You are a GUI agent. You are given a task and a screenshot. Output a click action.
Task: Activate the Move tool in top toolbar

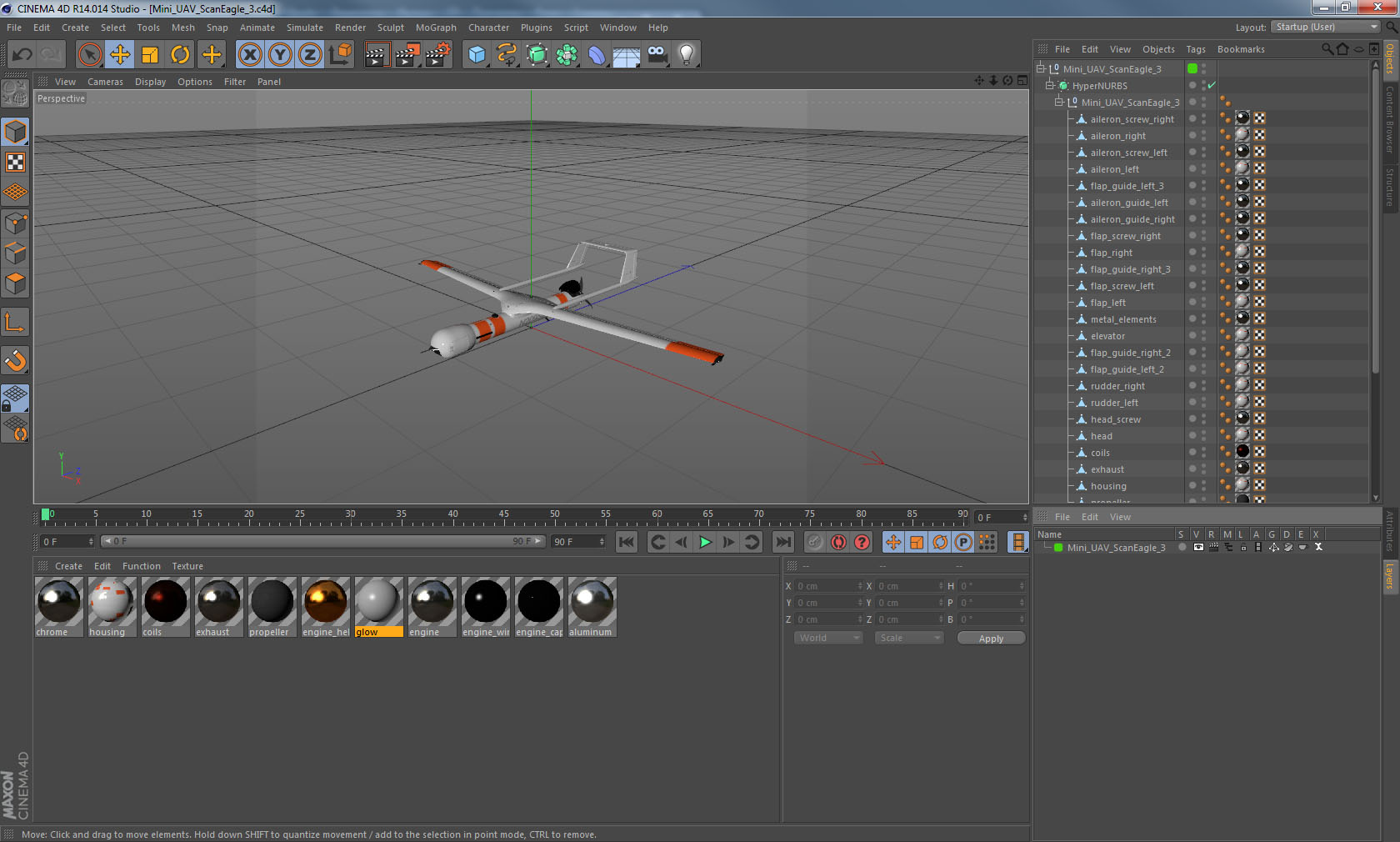point(120,55)
